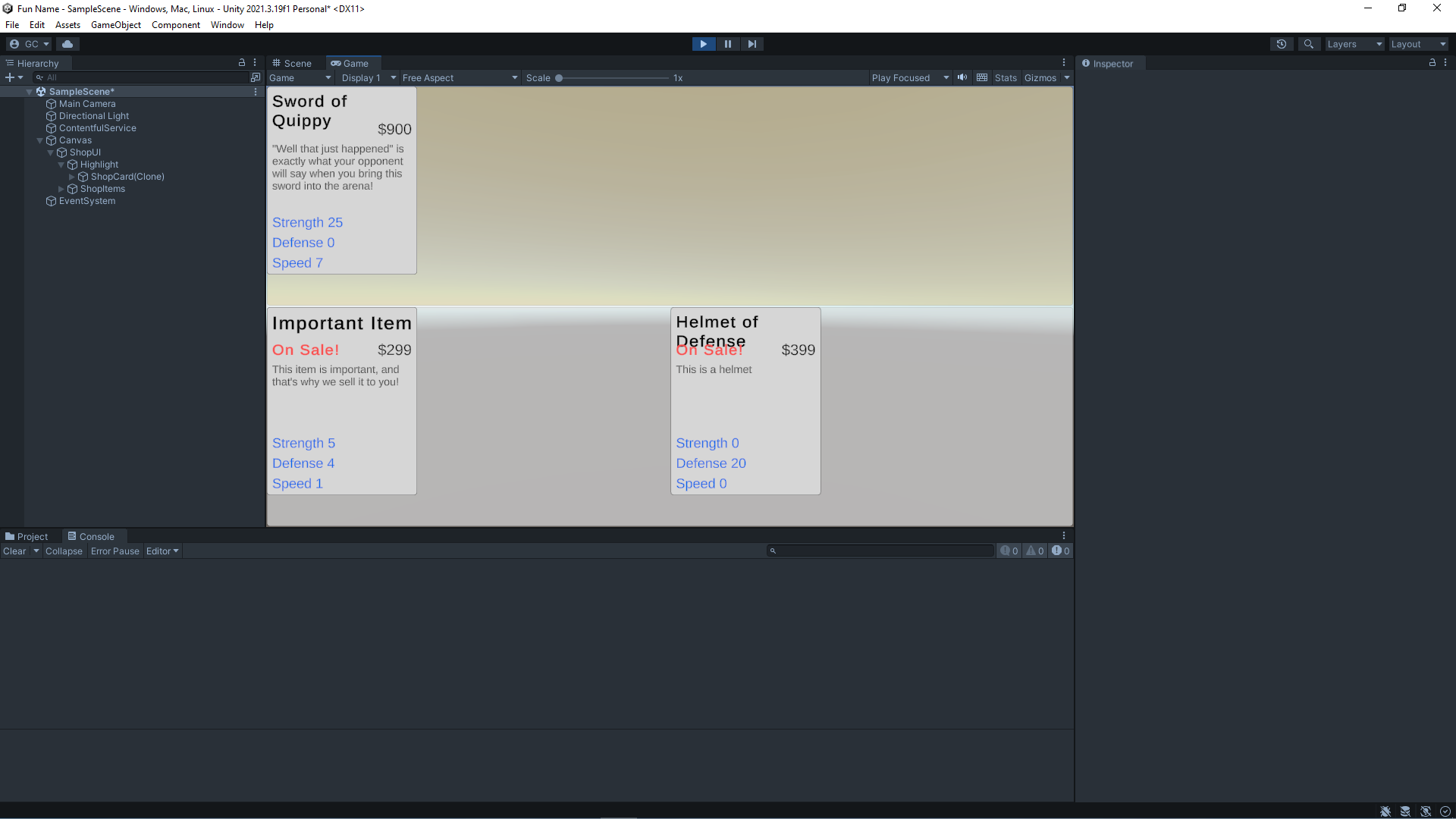Click the Play button to start game
Image resolution: width=1456 pixels, height=819 pixels.
(704, 44)
